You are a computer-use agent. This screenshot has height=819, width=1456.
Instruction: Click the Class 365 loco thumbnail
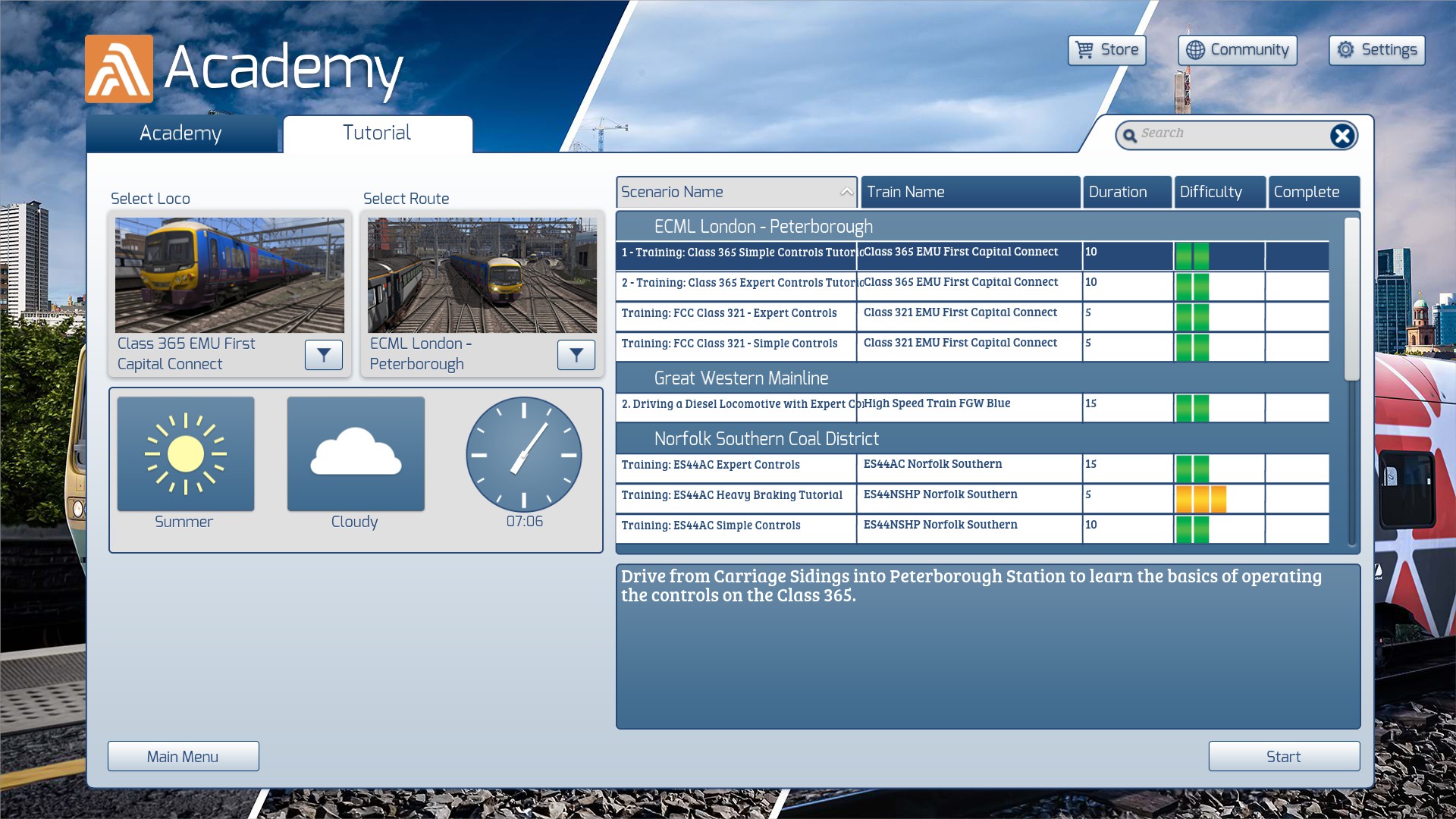pos(229,275)
